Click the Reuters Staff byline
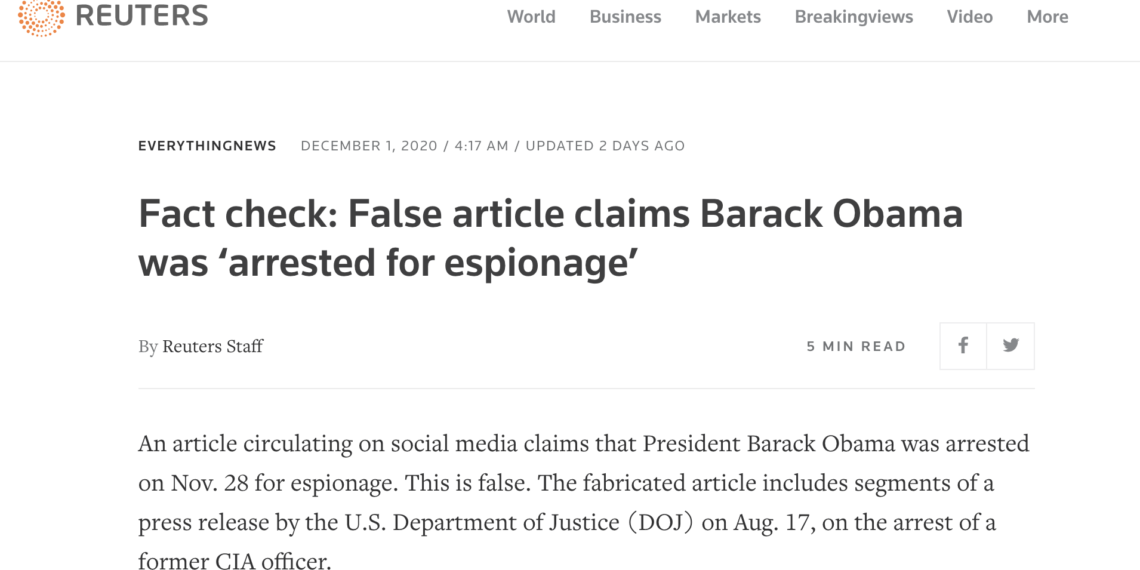The image size is (1140, 570). [x=212, y=346]
